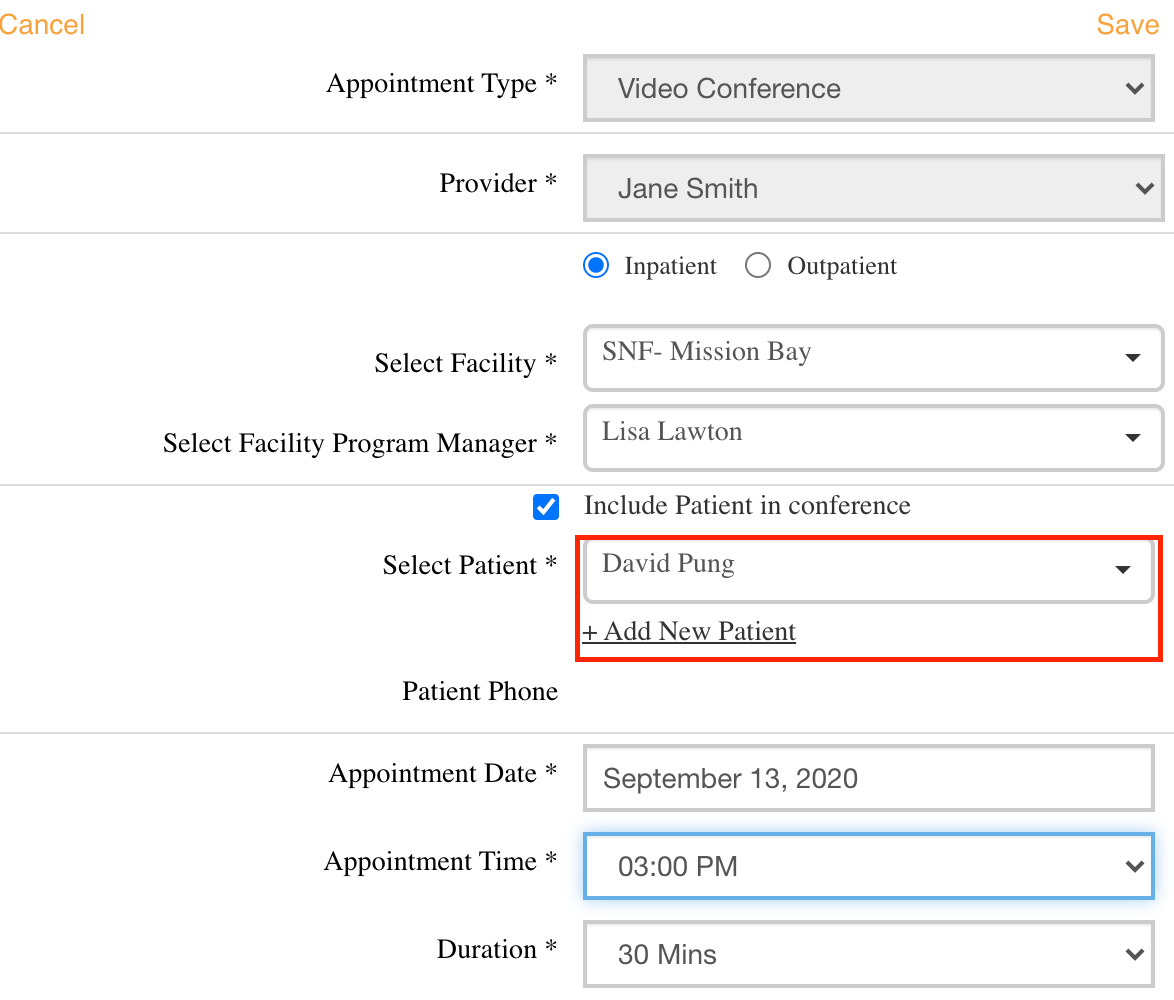This screenshot has height=1000, width=1174.
Task: Open the Provider dropdown showing Jane Smith
Action: pyautogui.click(x=872, y=189)
